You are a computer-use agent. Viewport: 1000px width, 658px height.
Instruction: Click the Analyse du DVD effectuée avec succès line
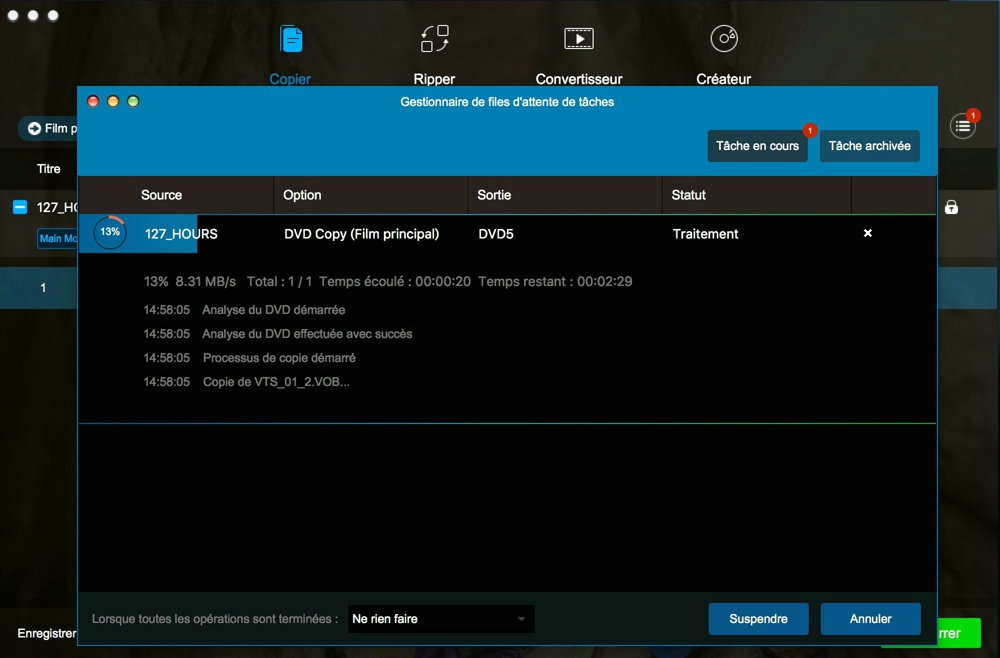307,334
